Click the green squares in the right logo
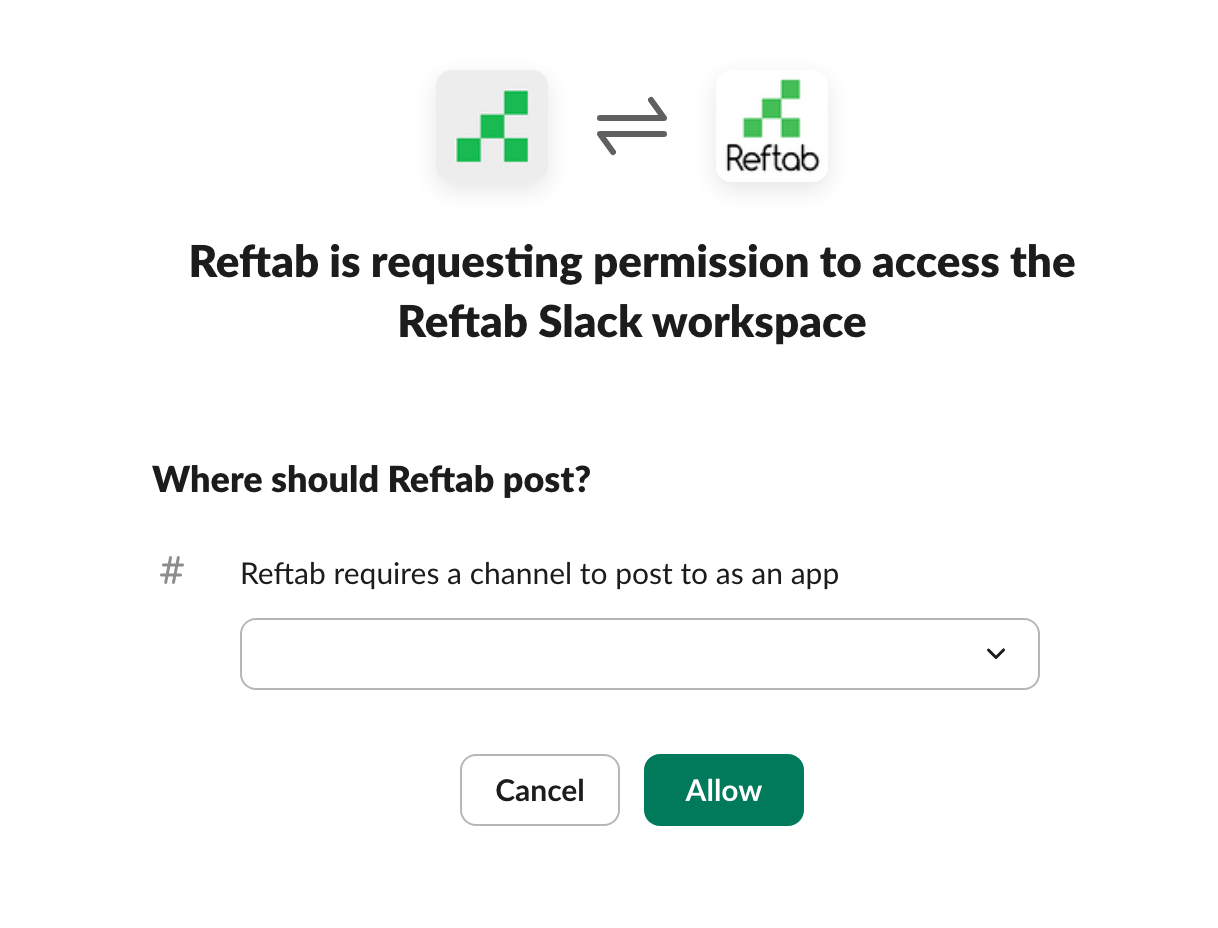1218x928 pixels. 772,108
